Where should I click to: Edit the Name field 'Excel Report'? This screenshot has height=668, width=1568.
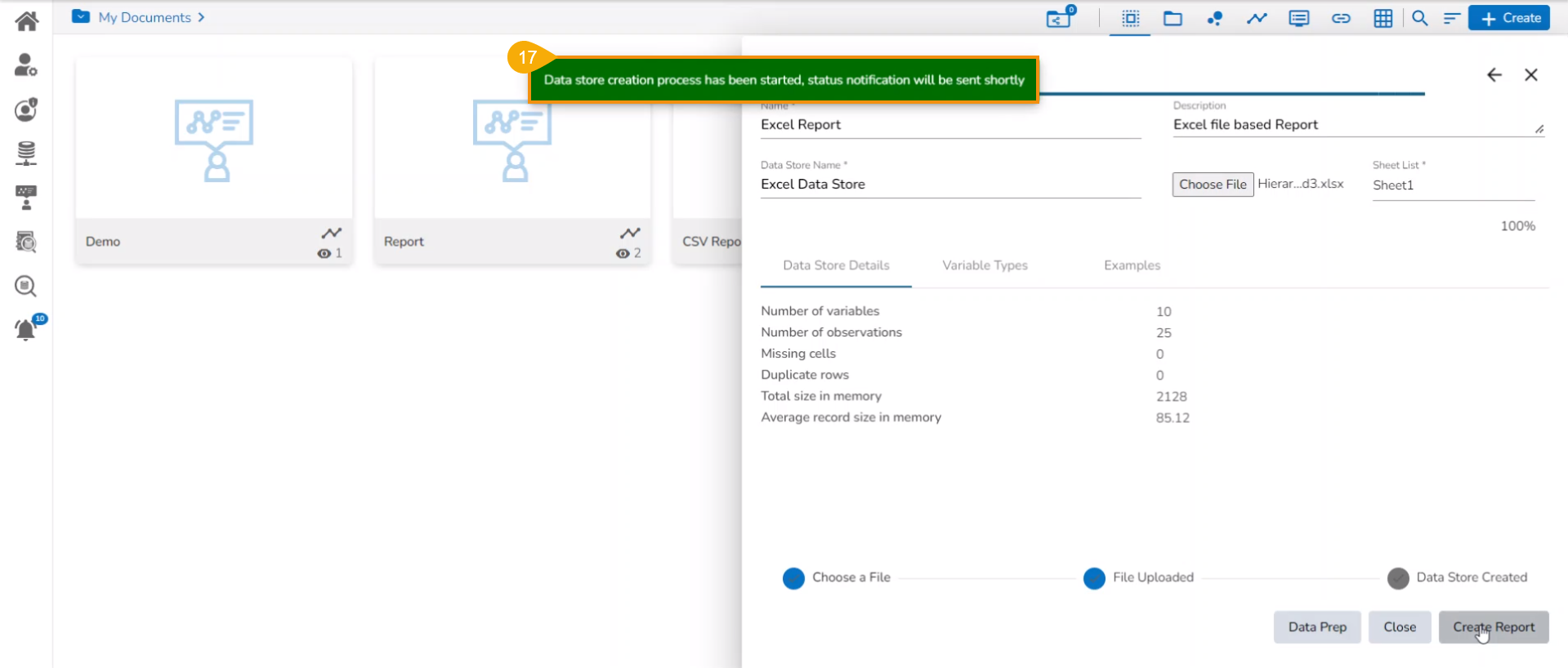[950, 125]
